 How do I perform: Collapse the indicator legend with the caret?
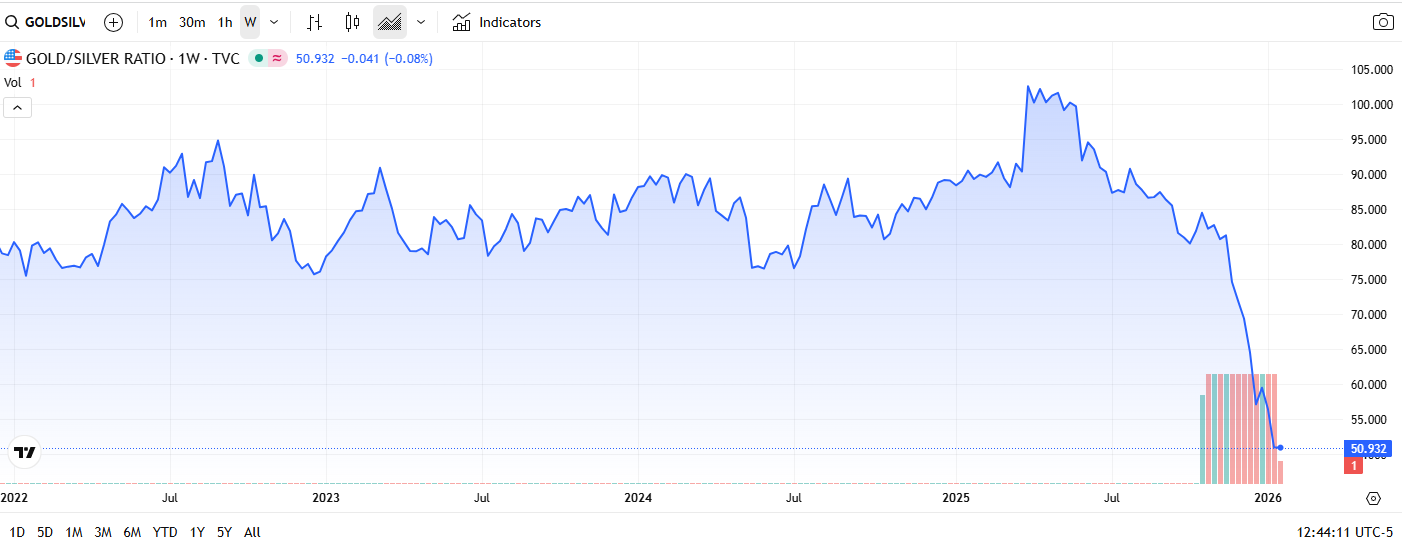pyautogui.click(x=17, y=108)
